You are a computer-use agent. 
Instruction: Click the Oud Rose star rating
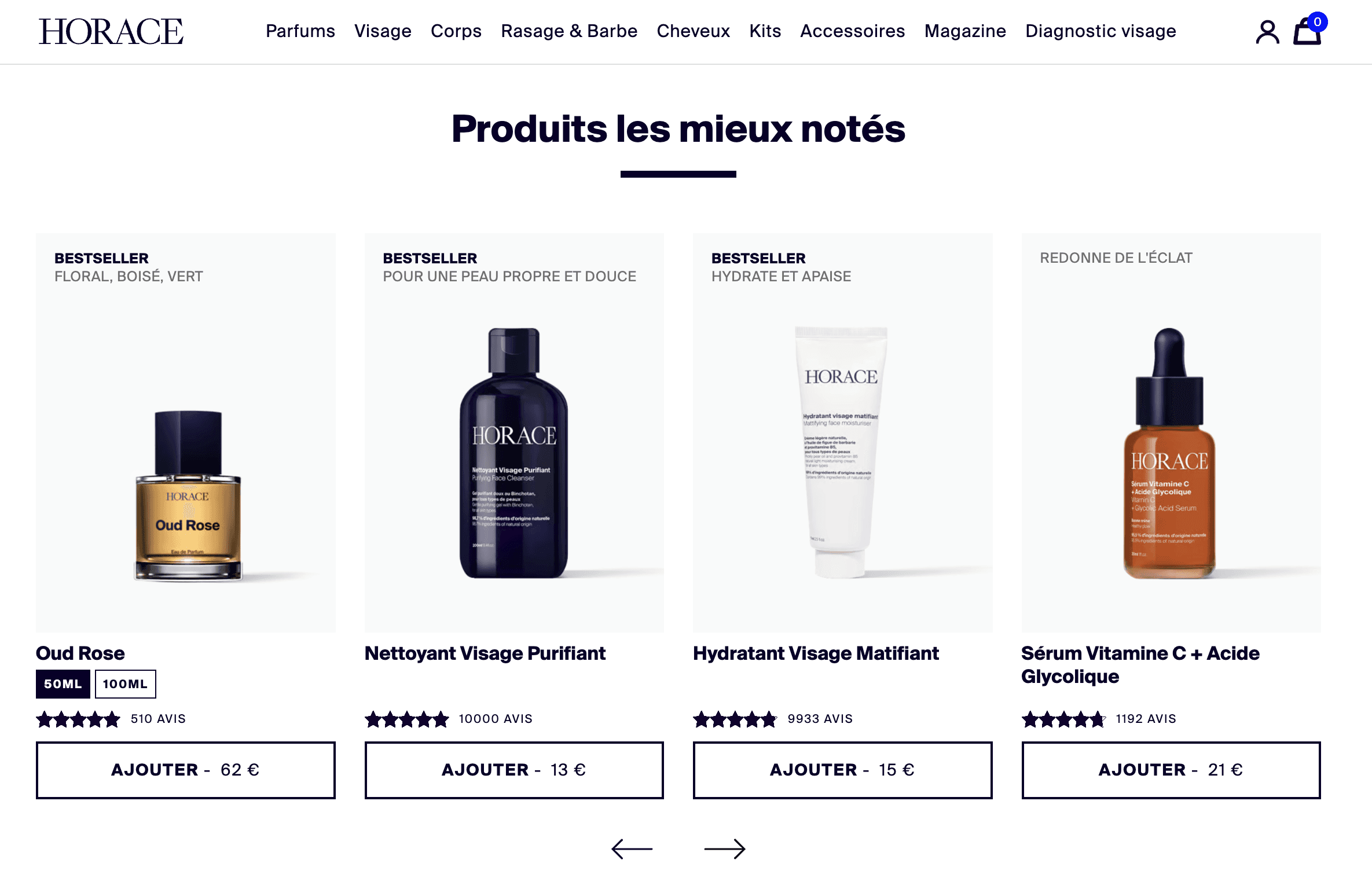(x=78, y=719)
